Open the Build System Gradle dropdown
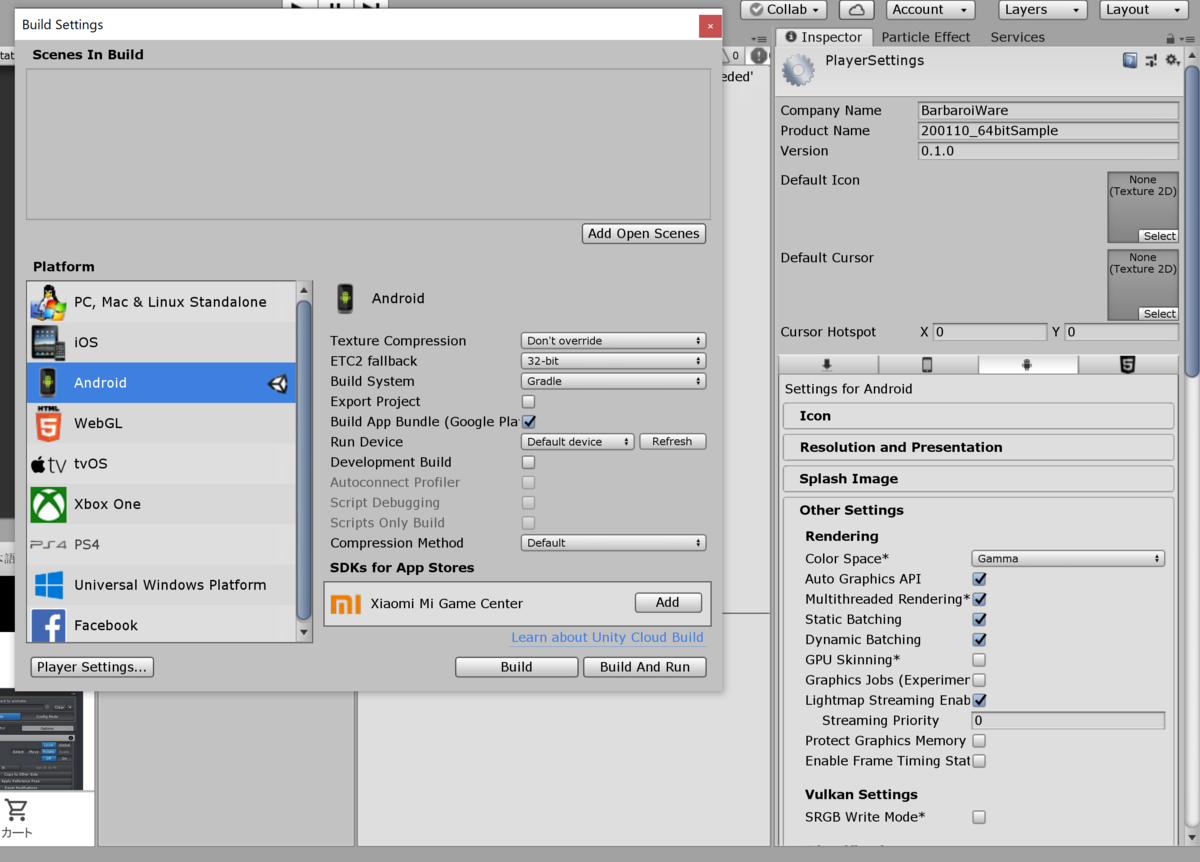The image size is (1200, 862). pos(613,381)
